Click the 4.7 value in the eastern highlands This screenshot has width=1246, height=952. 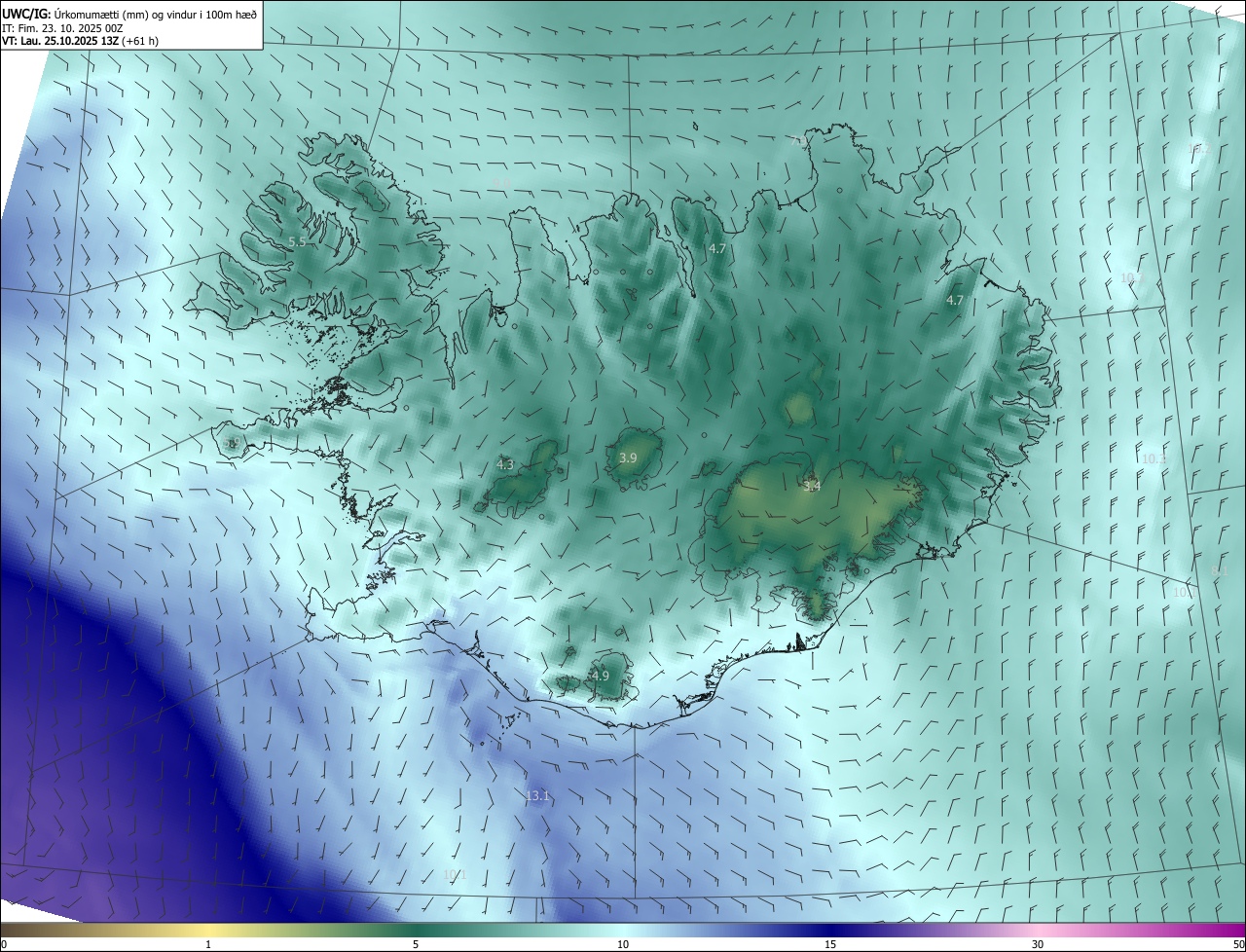(x=955, y=301)
